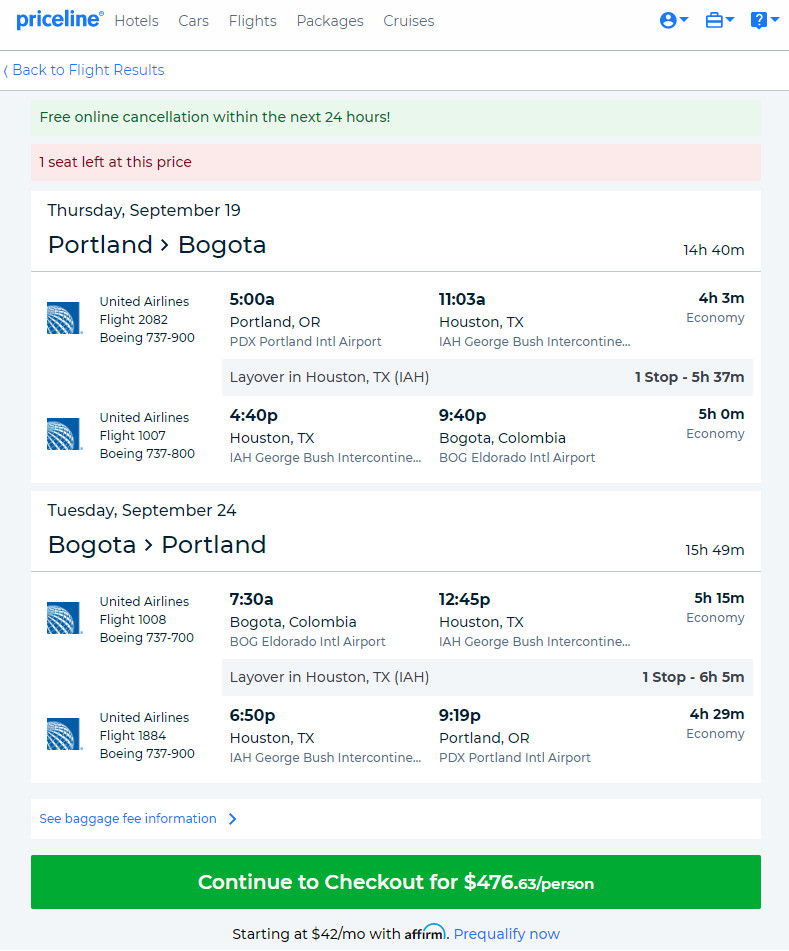This screenshot has height=951, width=789.
Task: Click United Airlines logo for Flight 2082
Action: point(64,318)
